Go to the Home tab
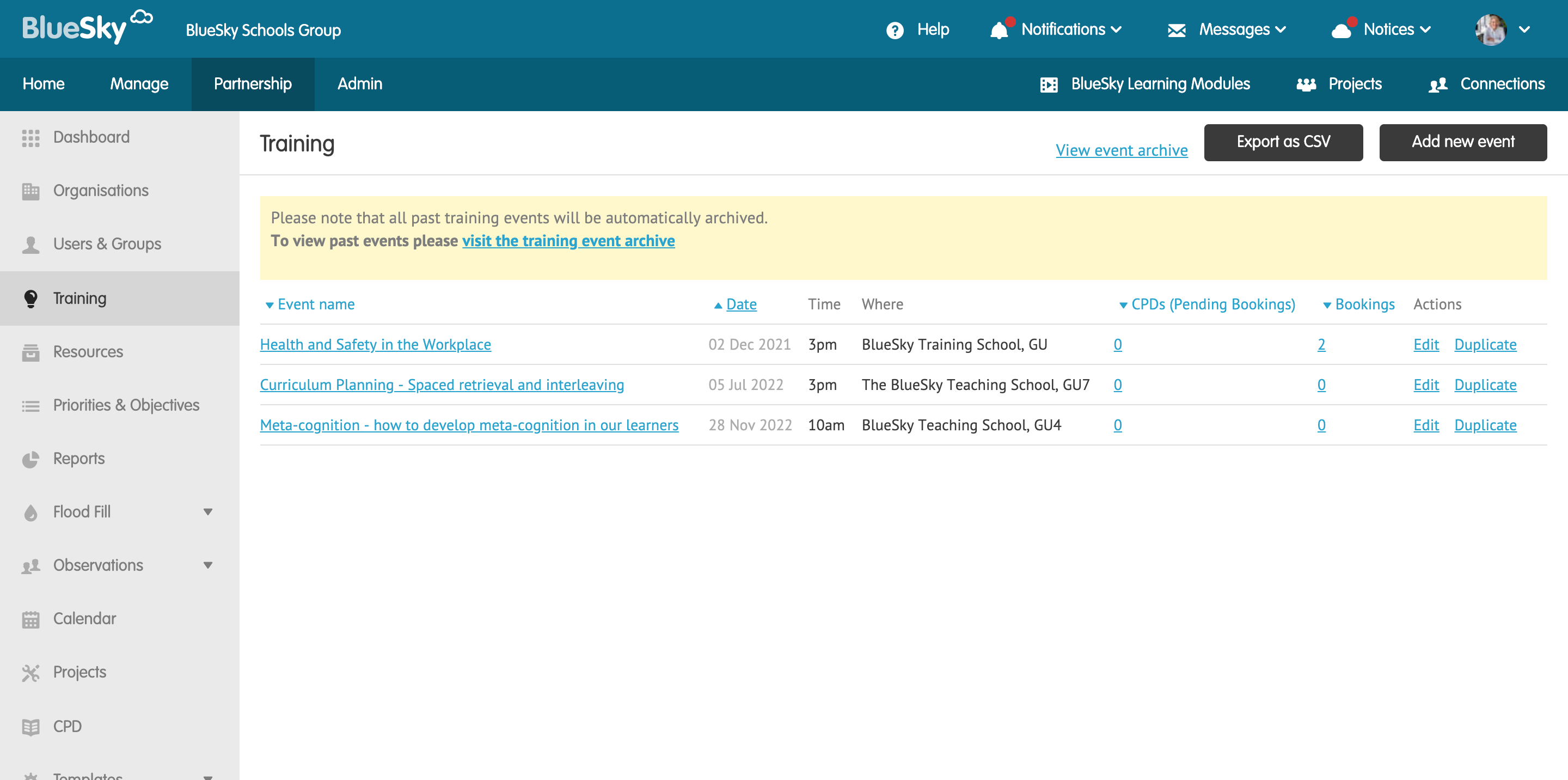The image size is (1568, 780). 44,84
